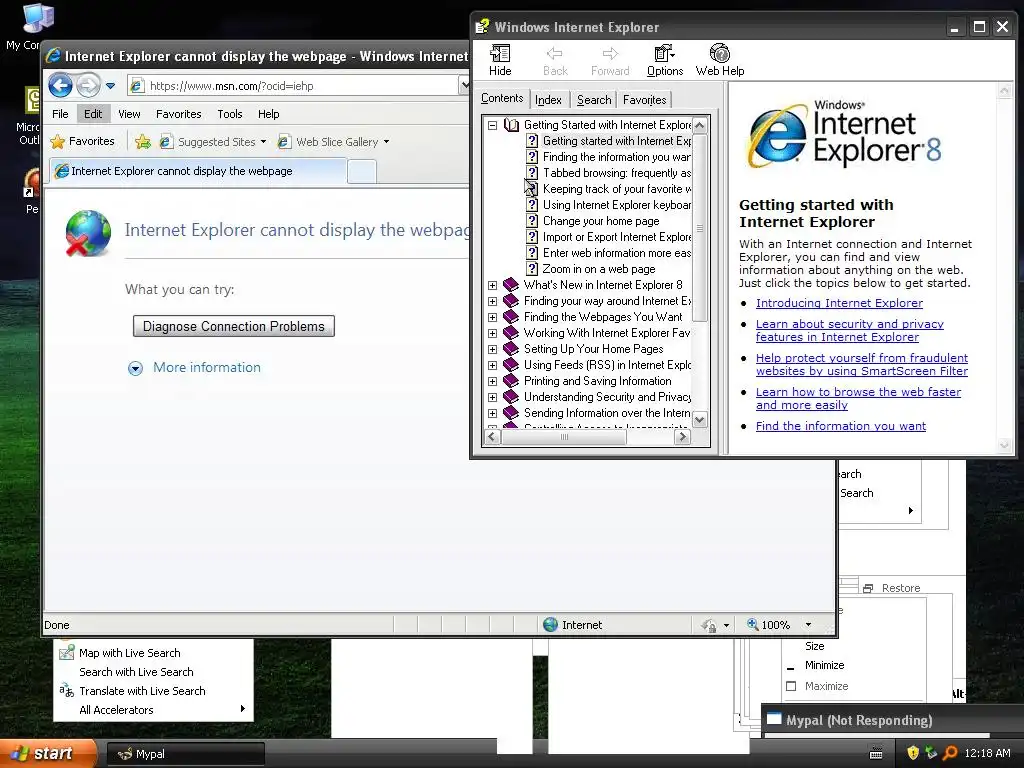Open the Zoom in on a web page topic
The image size is (1024, 768).
[599, 269]
